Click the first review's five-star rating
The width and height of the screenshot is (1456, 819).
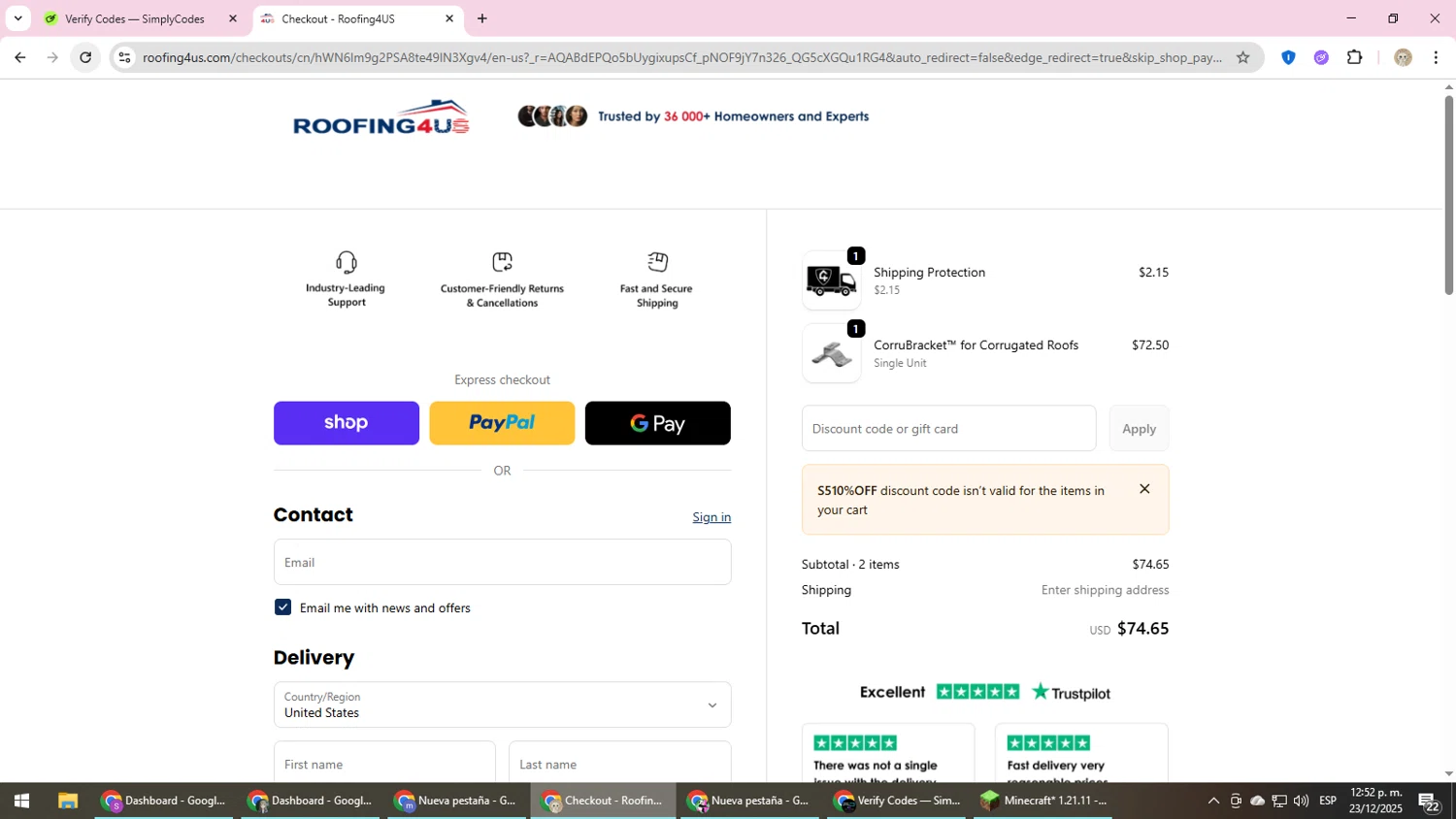click(855, 743)
